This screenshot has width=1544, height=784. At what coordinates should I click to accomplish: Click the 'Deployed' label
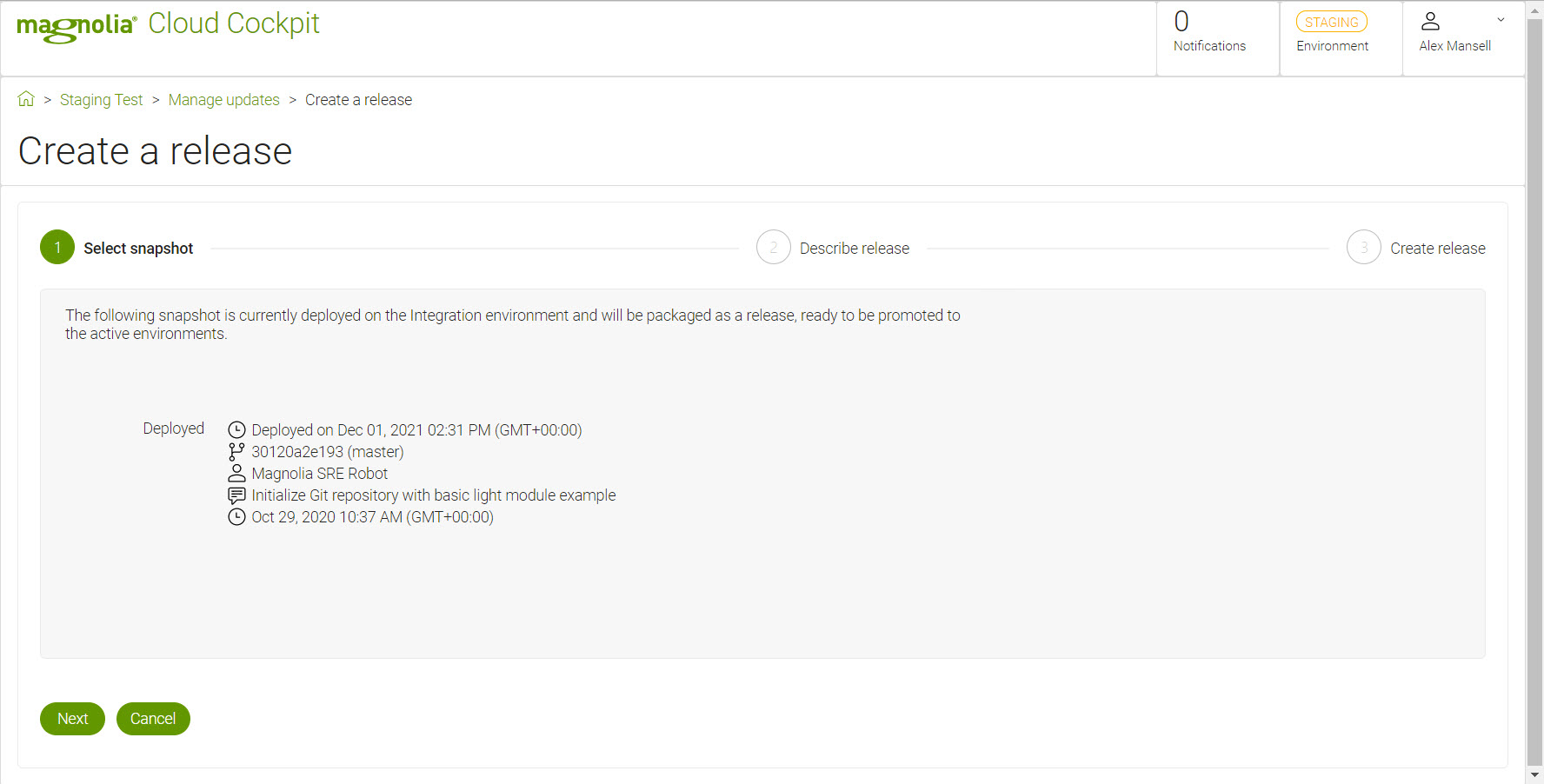174,429
